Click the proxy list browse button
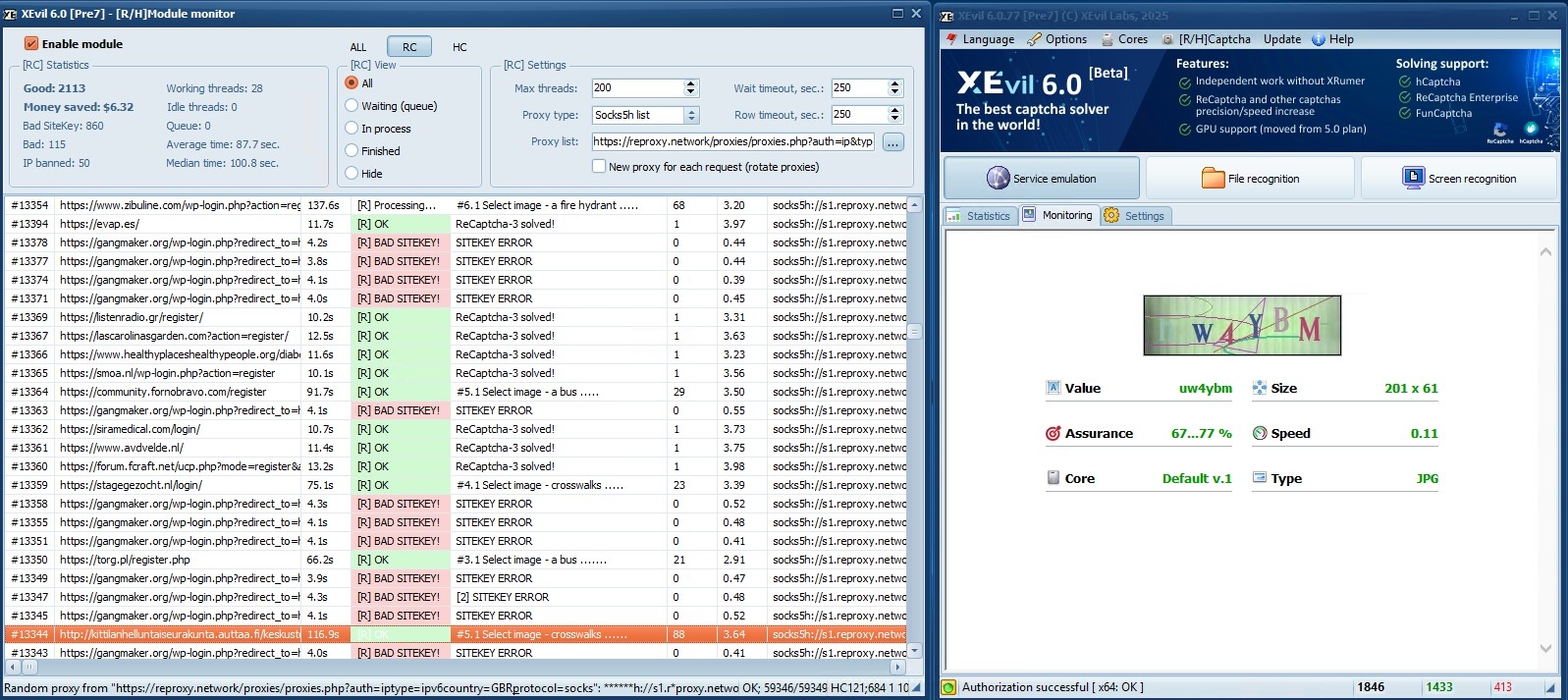This screenshot has width=1568, height=700. [892, 142]
